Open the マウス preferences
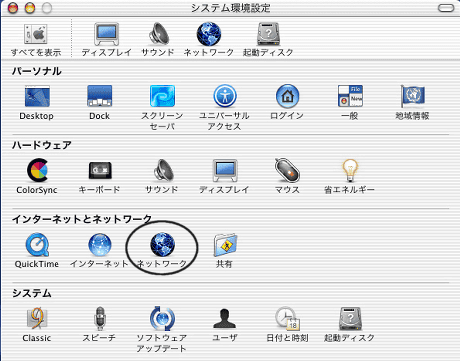Image resolution: width=460 pixels, height=361 pixels. [x=287, y=170]
